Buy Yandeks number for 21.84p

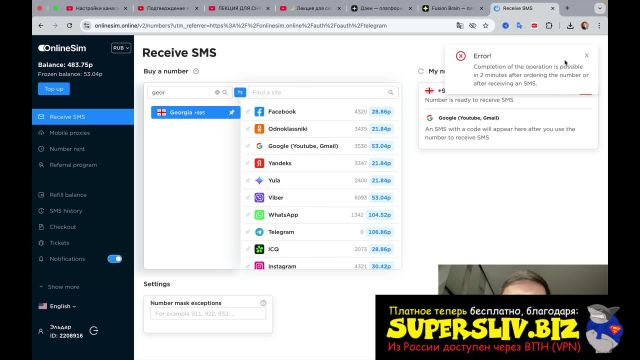(x=381, y=163)
